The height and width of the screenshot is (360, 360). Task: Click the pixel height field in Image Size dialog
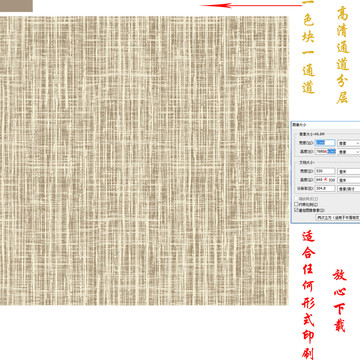(325, 151)
